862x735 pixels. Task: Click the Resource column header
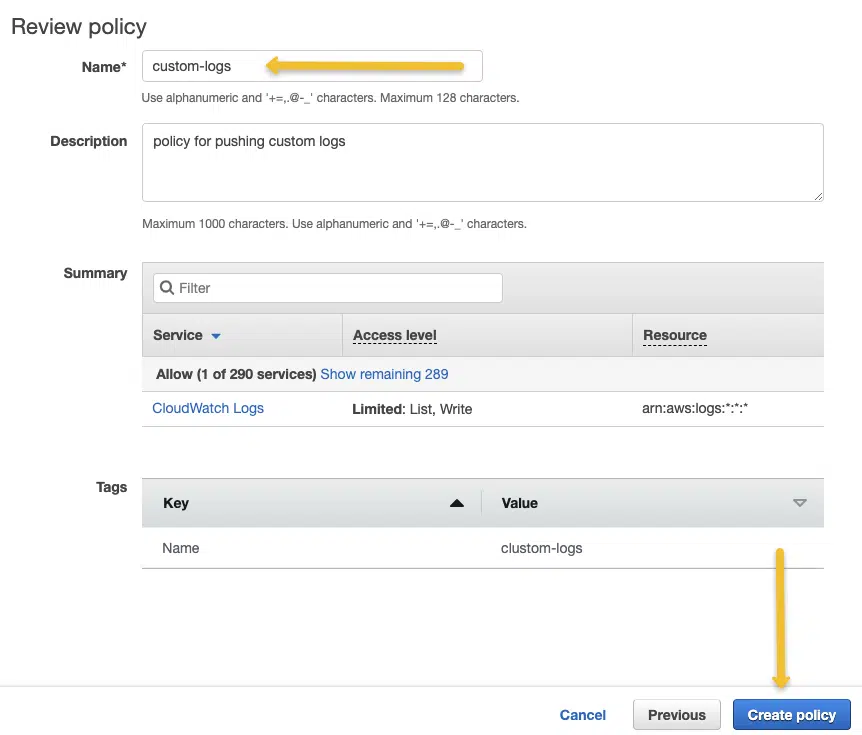[x=675, y=335]
